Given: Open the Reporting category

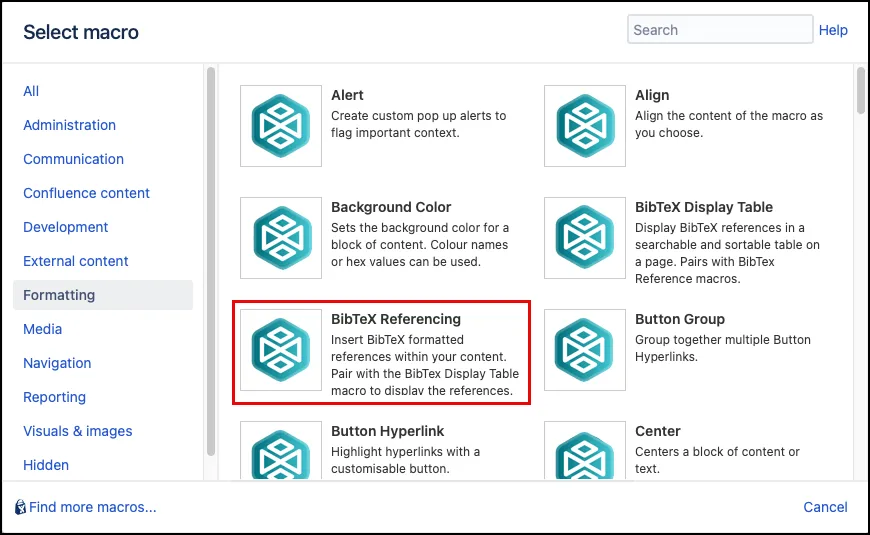Looking at the screenshot, I should coord(54,397).
